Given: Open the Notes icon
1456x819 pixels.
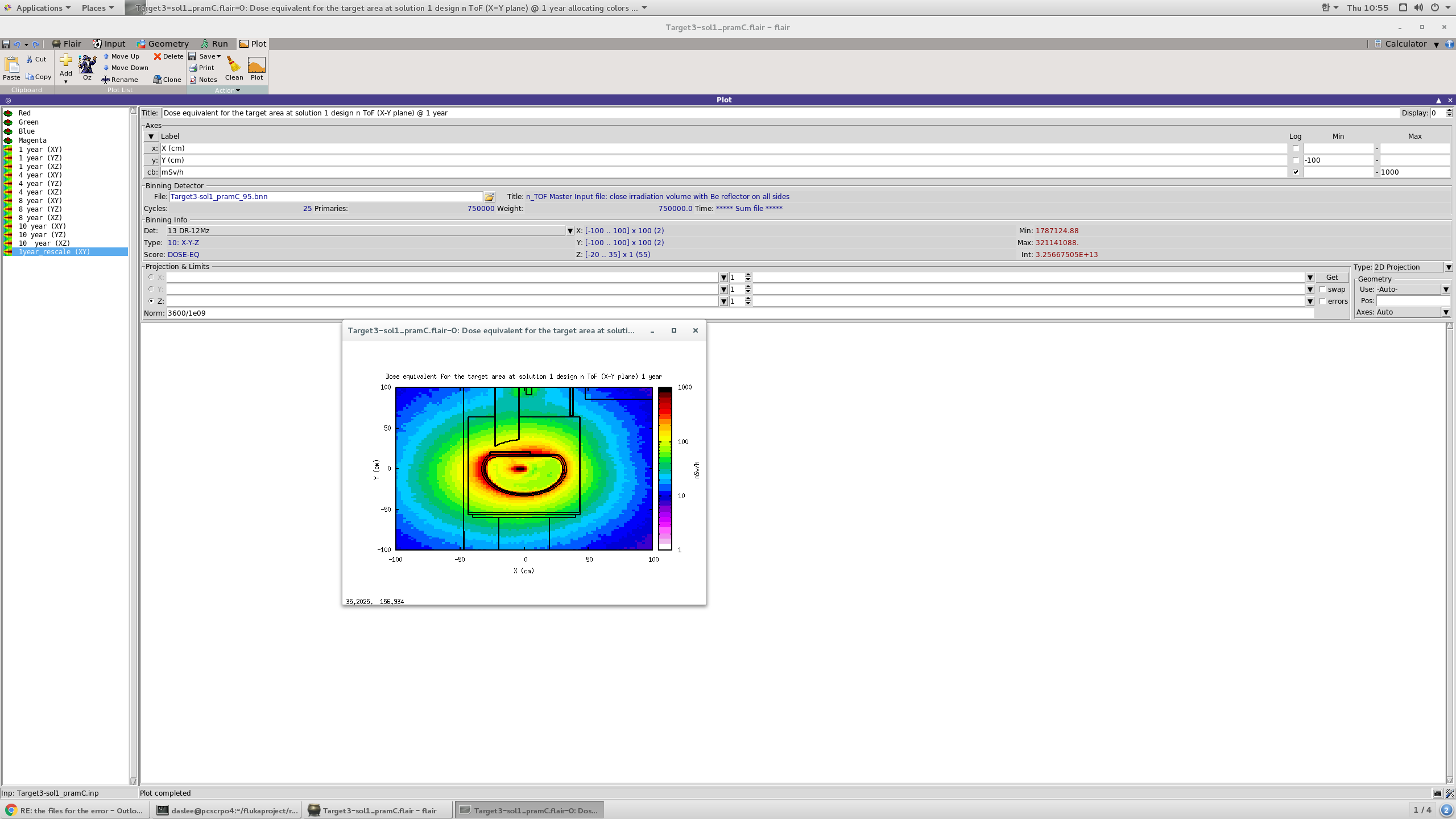Looking at the screenshot, I should coord(193,80).
